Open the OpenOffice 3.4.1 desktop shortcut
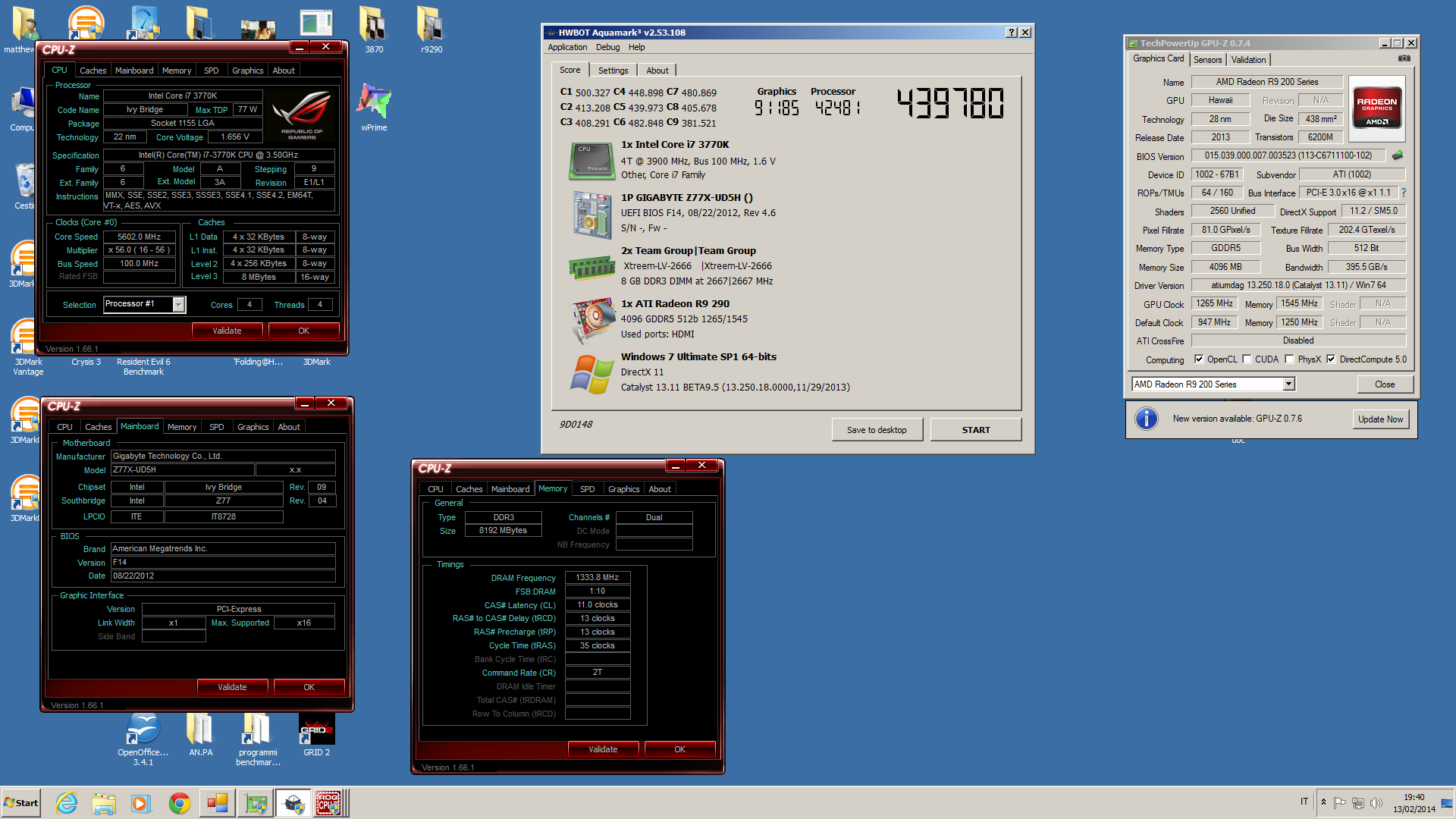1456x819 pixels. 143,739
